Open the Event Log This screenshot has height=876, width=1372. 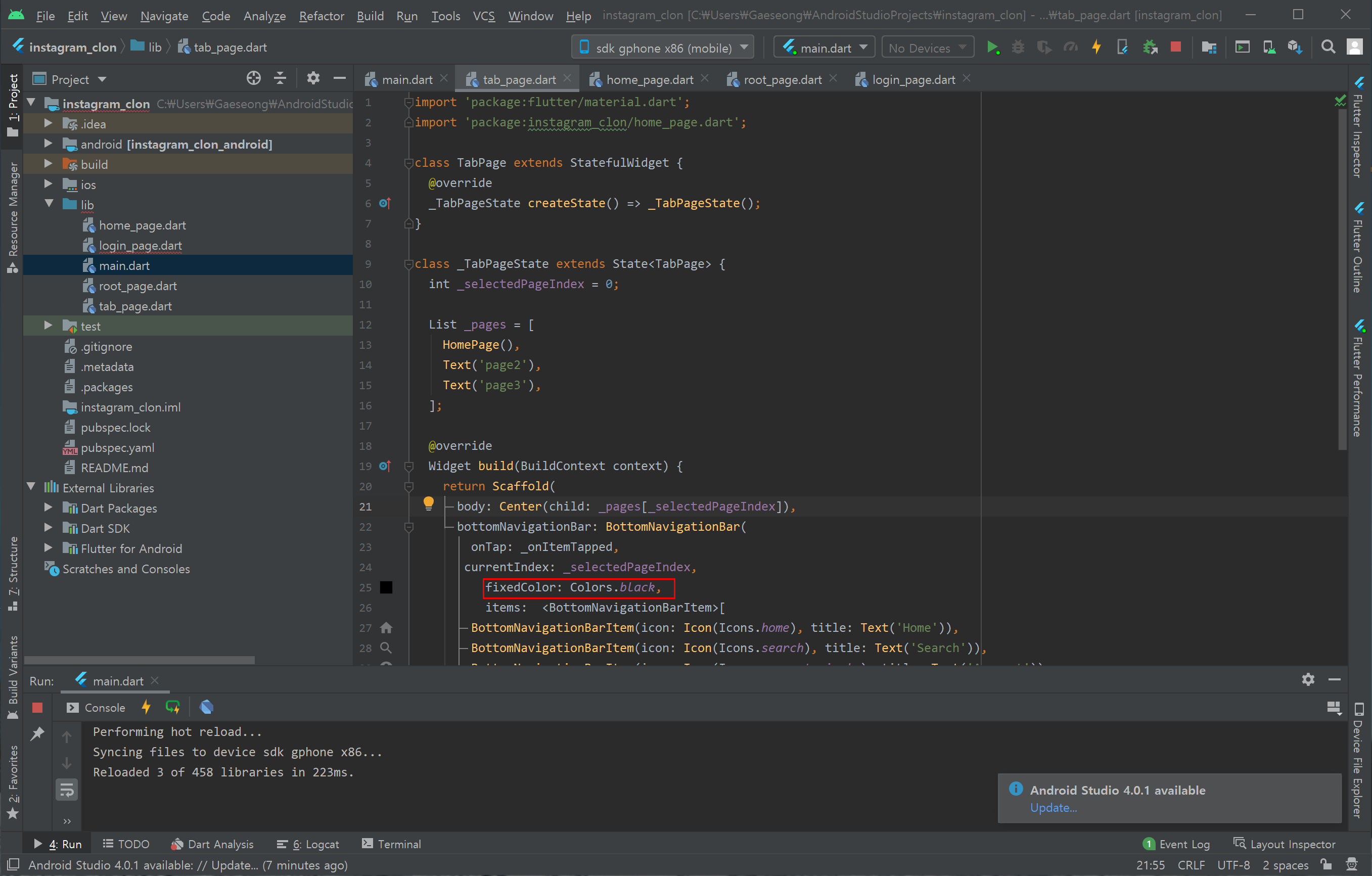pos(1176,844)
